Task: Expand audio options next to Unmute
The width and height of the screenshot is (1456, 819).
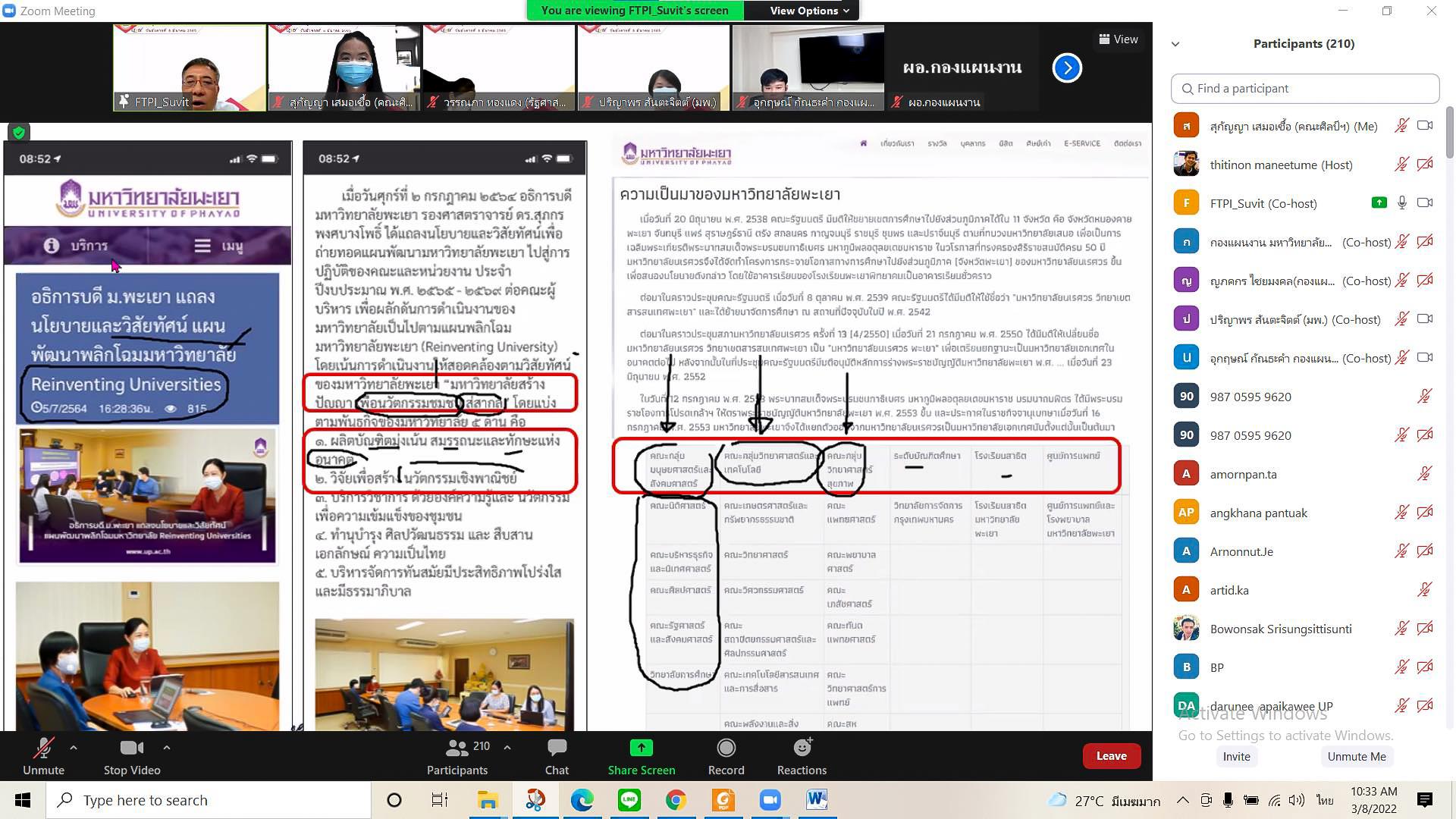Action: point(74,747)
